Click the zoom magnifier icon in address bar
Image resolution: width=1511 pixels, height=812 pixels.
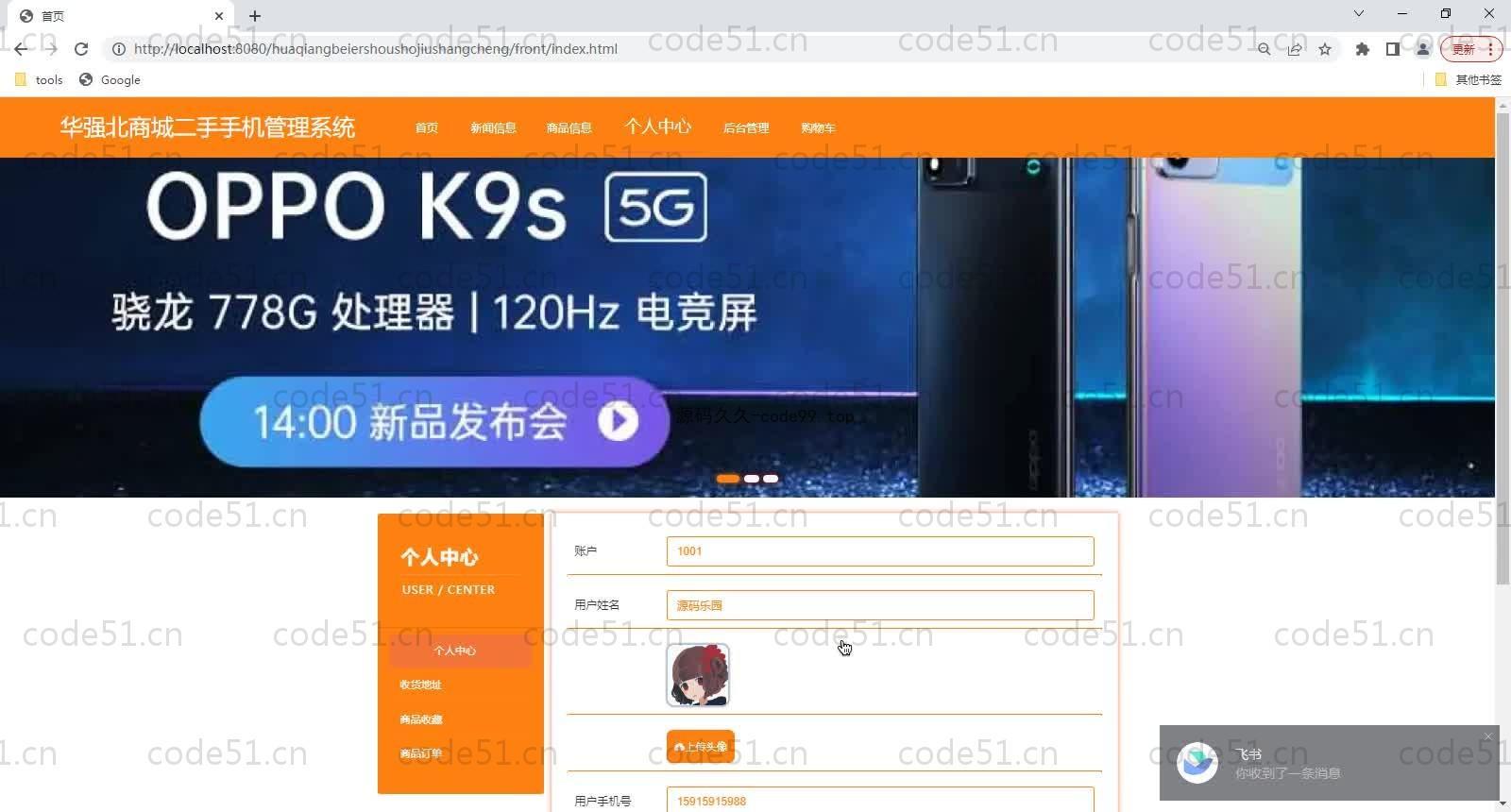(x=1264, y=49)
